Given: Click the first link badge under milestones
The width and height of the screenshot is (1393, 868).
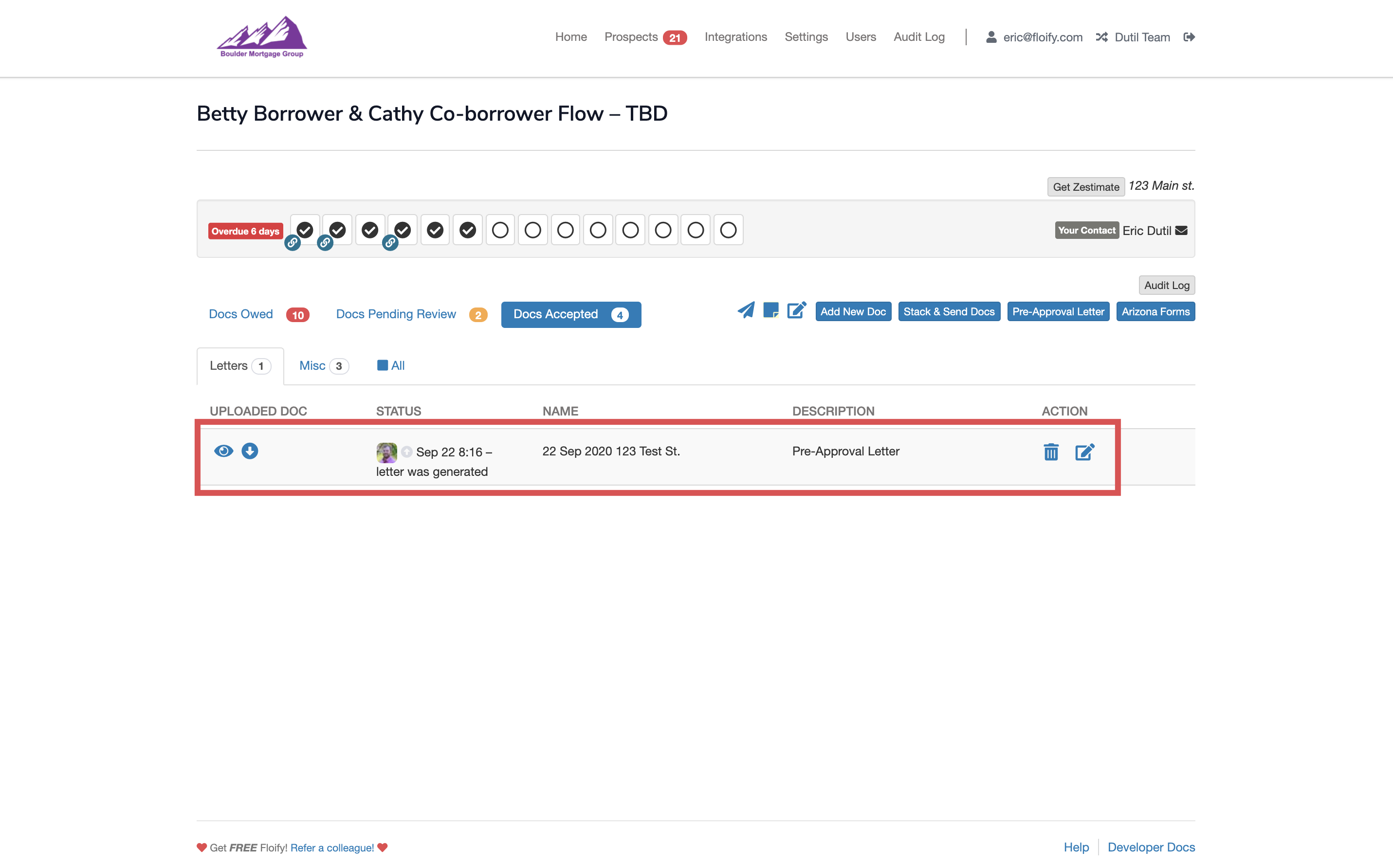Looking at the screenshot, I should click(x=292, y=243).
